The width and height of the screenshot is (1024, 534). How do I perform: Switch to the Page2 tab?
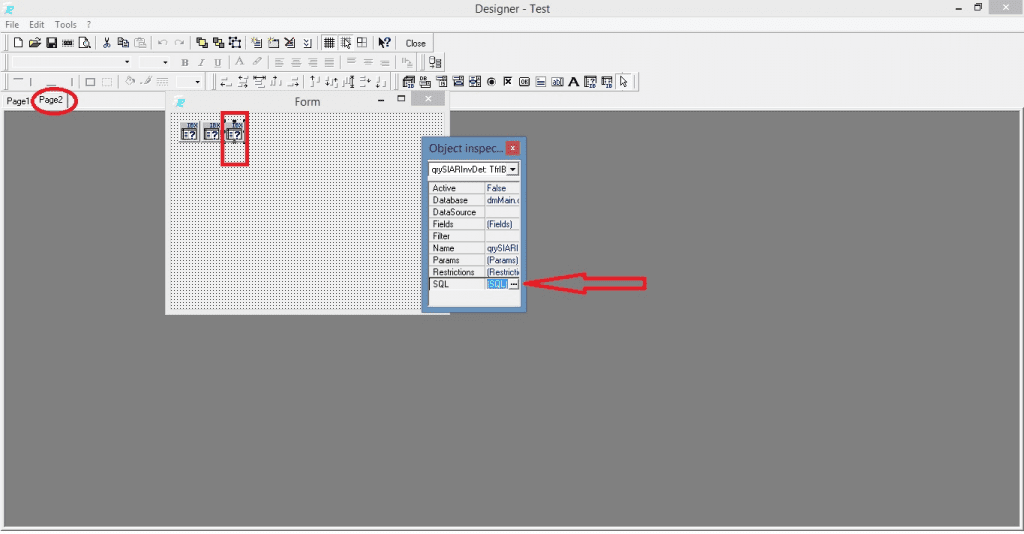pos(51,100)
